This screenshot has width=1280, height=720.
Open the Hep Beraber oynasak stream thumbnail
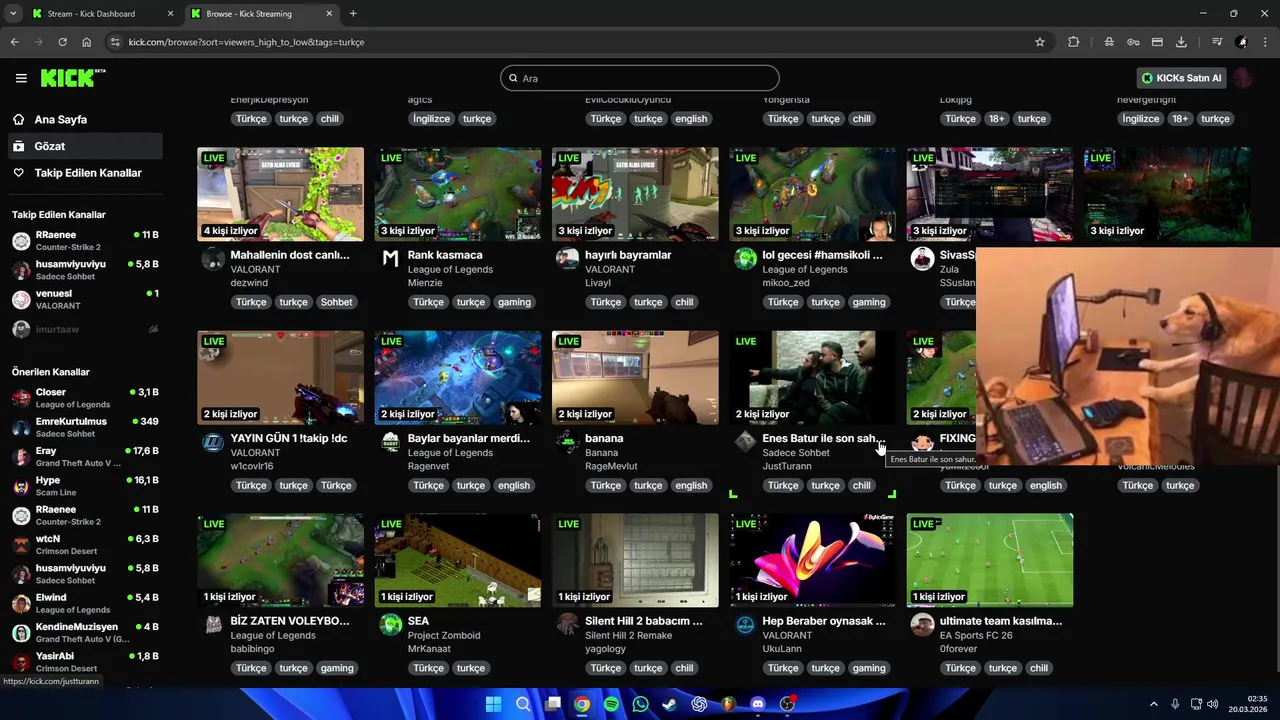tap(812, 560)
